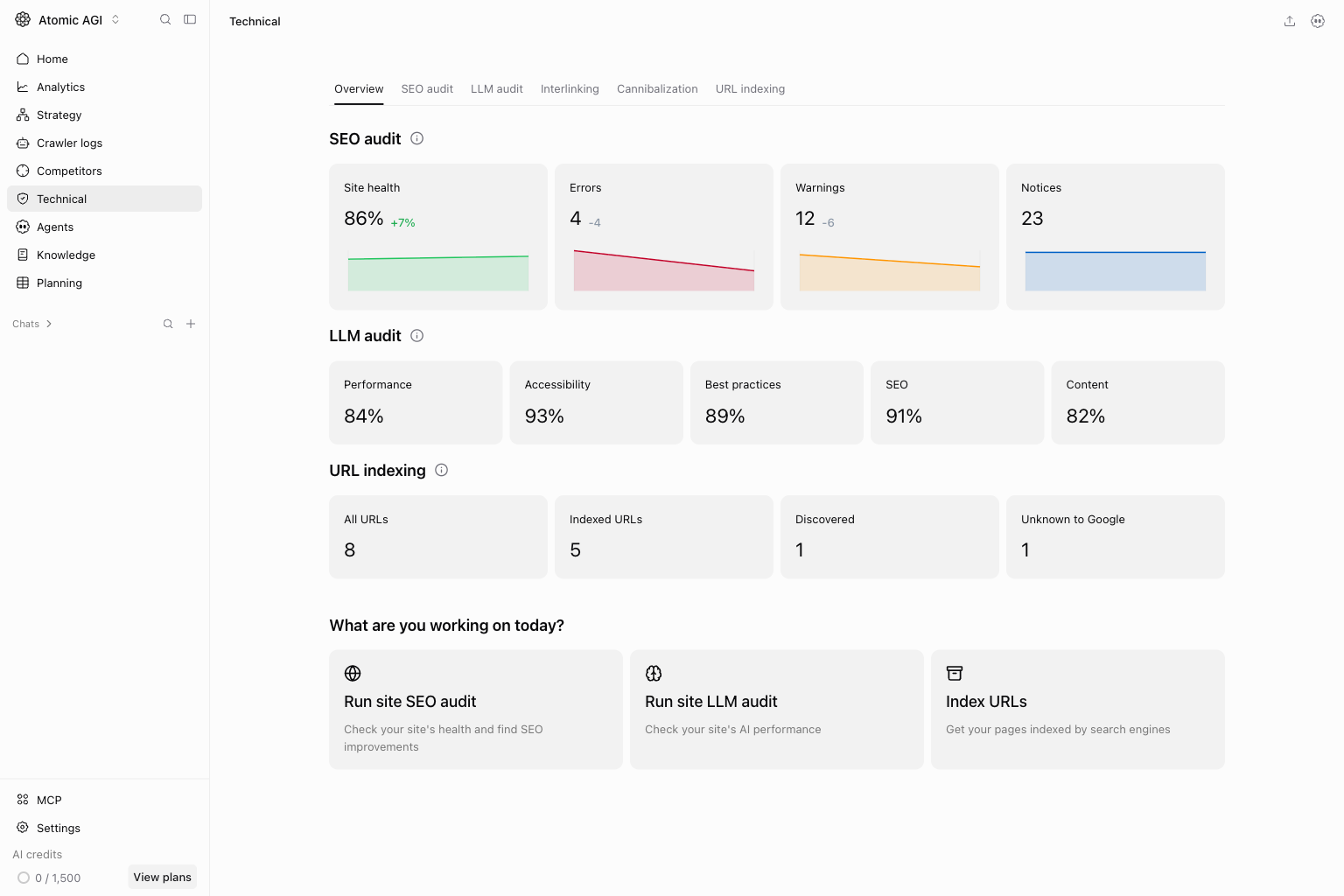Click the Settings gear icon in sidebar
1344x896 pixels.
click(23, 828)
